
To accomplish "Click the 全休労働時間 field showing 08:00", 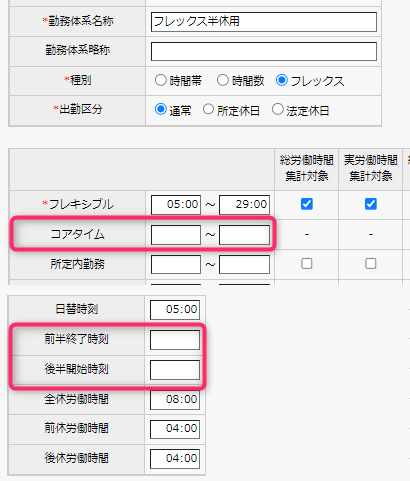I will [x=175, y=400].
